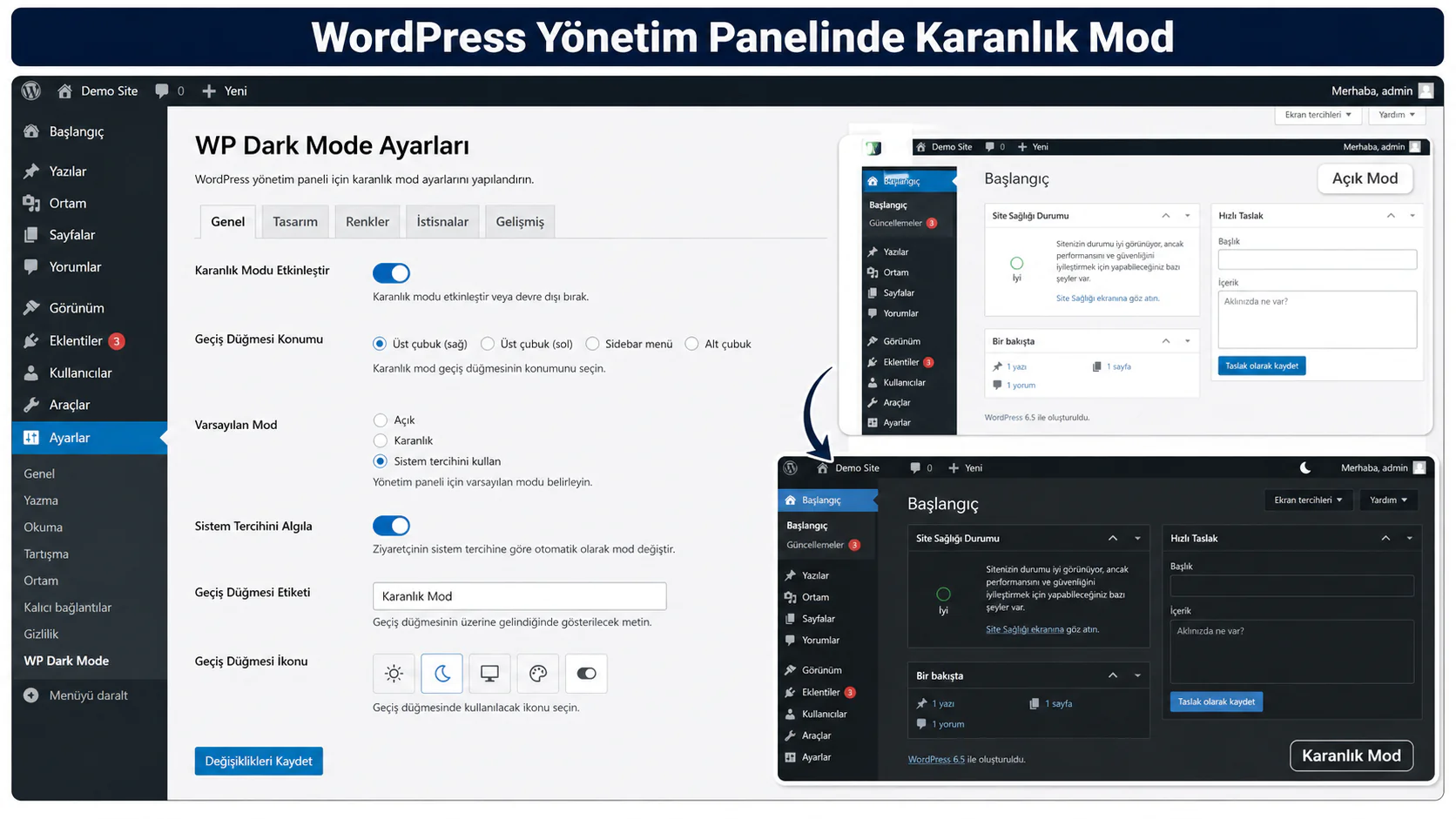Open Ekran tercihleri dropdown at page top
The image size is (1456, 819).
click(1318, 115)
